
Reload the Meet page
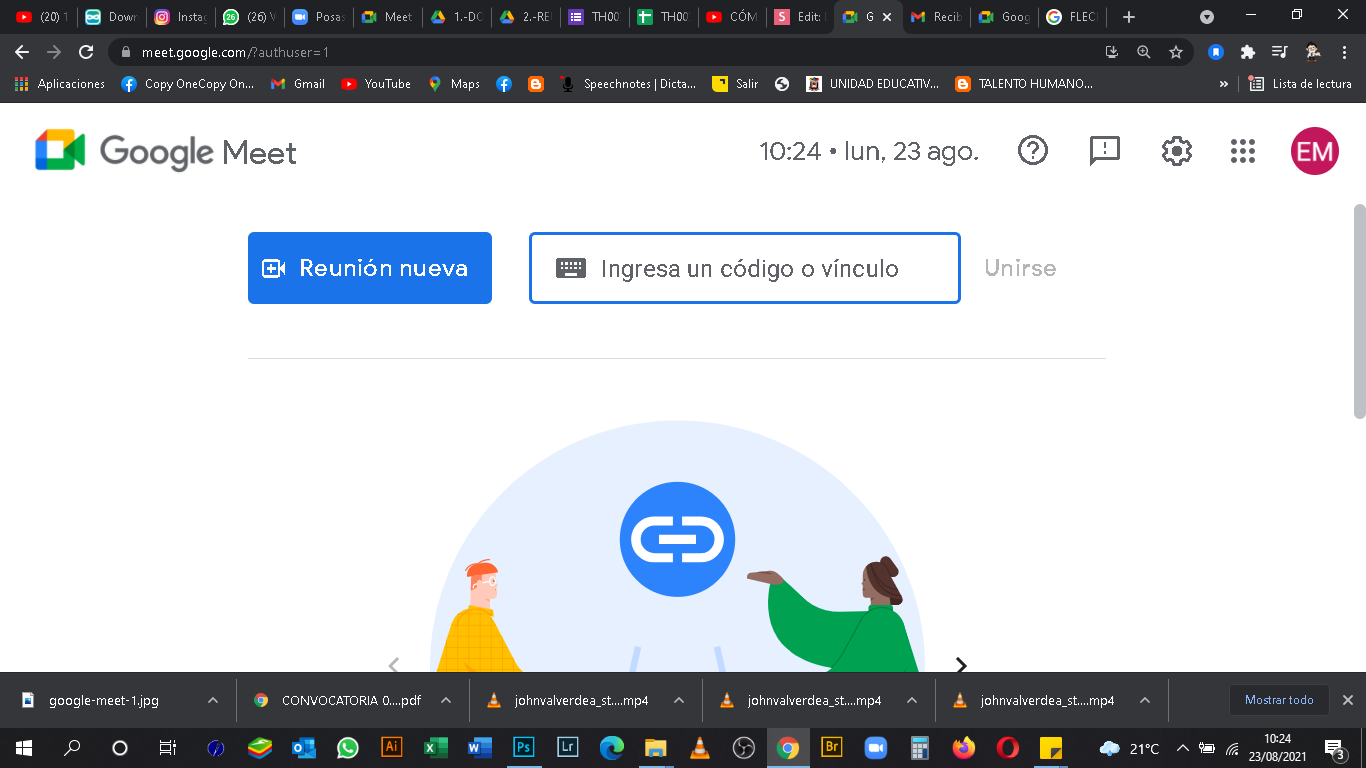(x=86, y=52)
